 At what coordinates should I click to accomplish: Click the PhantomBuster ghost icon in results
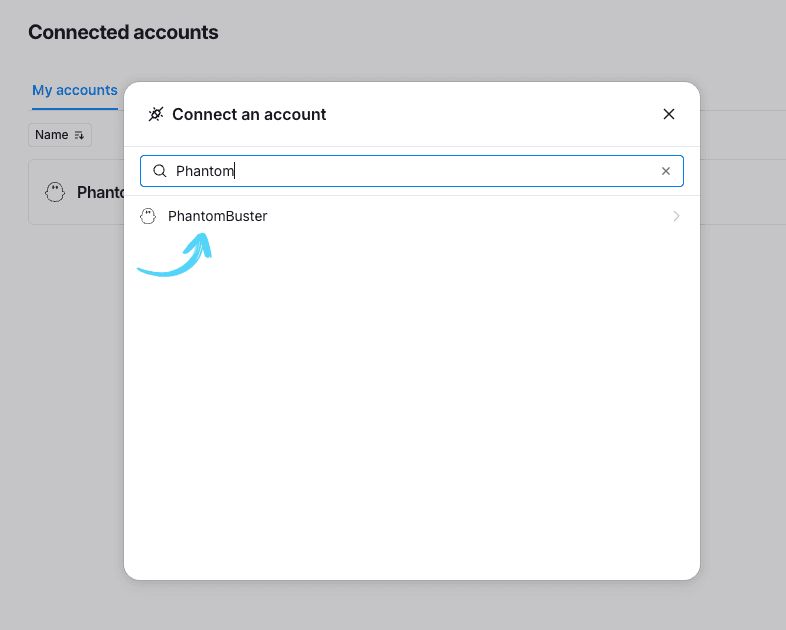click(x=148, y=216)
